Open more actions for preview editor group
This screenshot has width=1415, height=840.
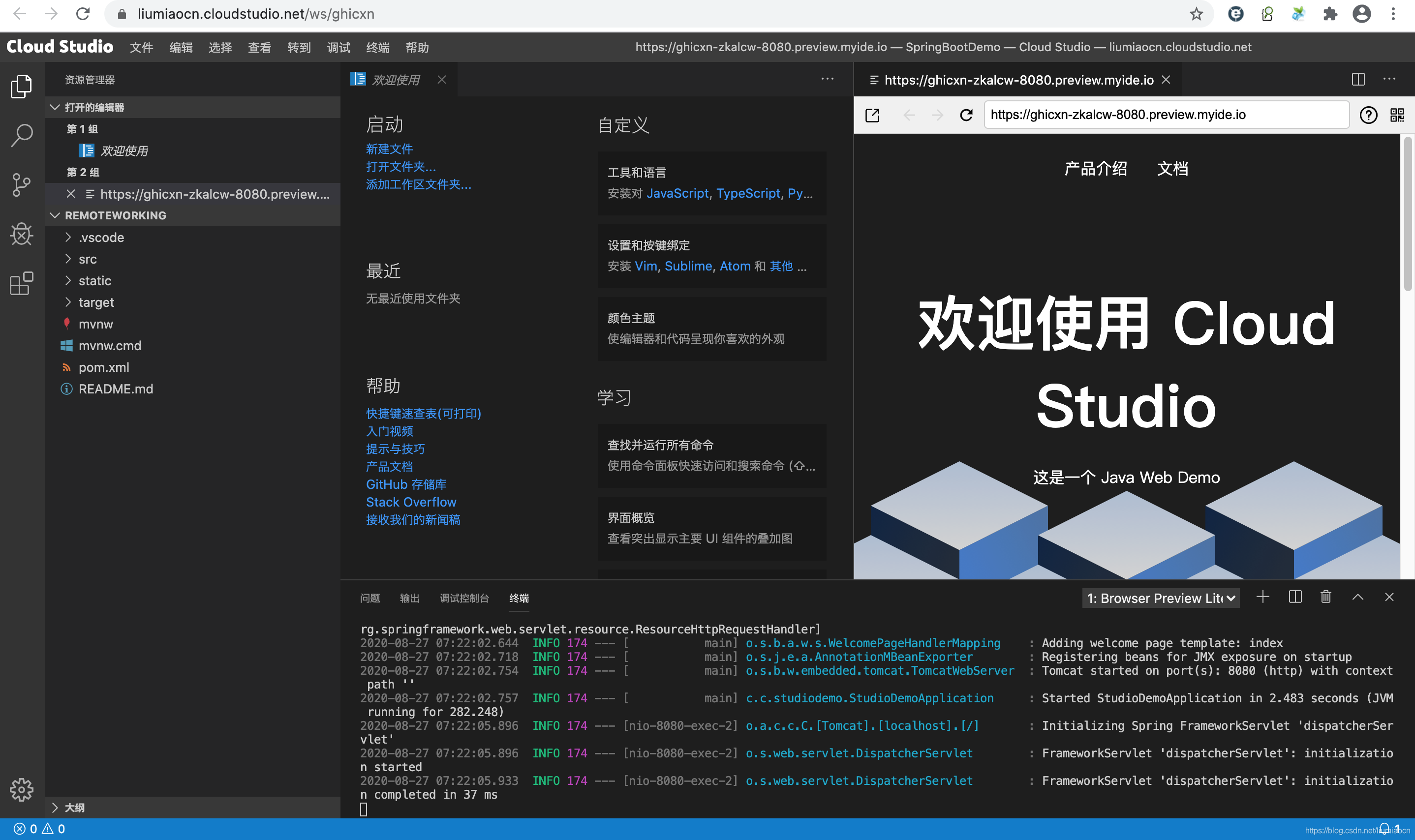[x=1389, y=79]
